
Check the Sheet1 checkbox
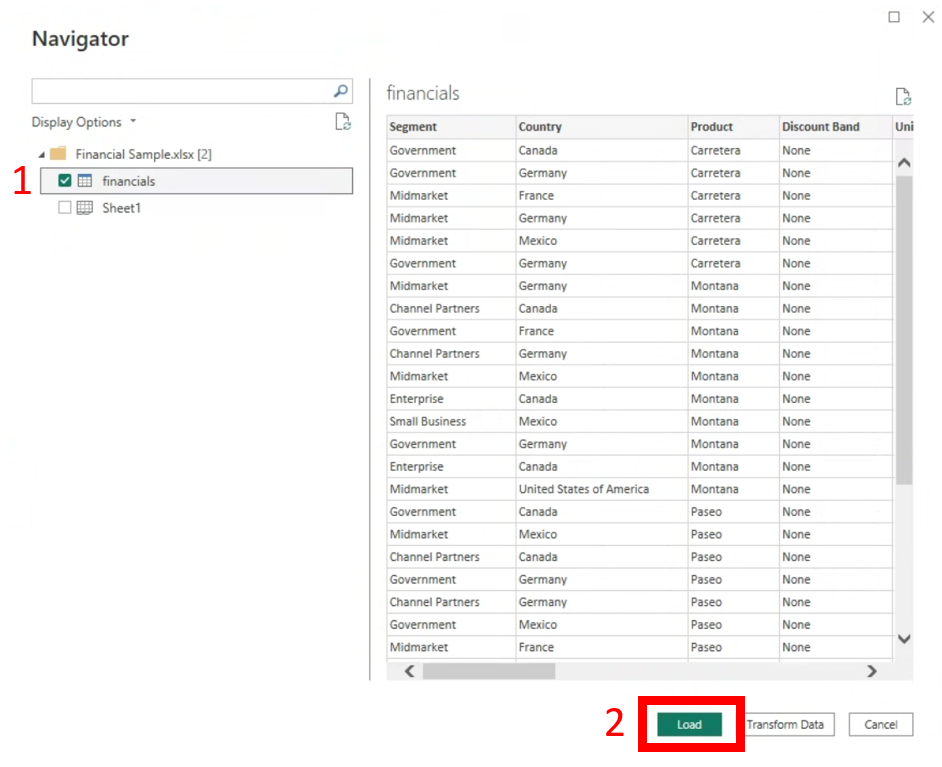click(65, 208)
